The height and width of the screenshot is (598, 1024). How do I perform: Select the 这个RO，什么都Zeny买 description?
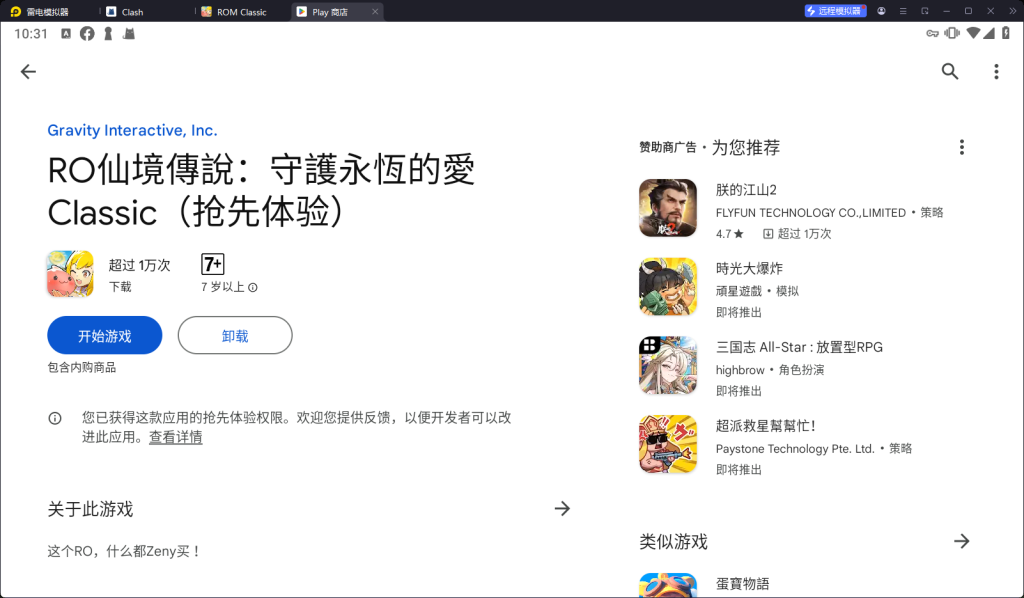123,552
